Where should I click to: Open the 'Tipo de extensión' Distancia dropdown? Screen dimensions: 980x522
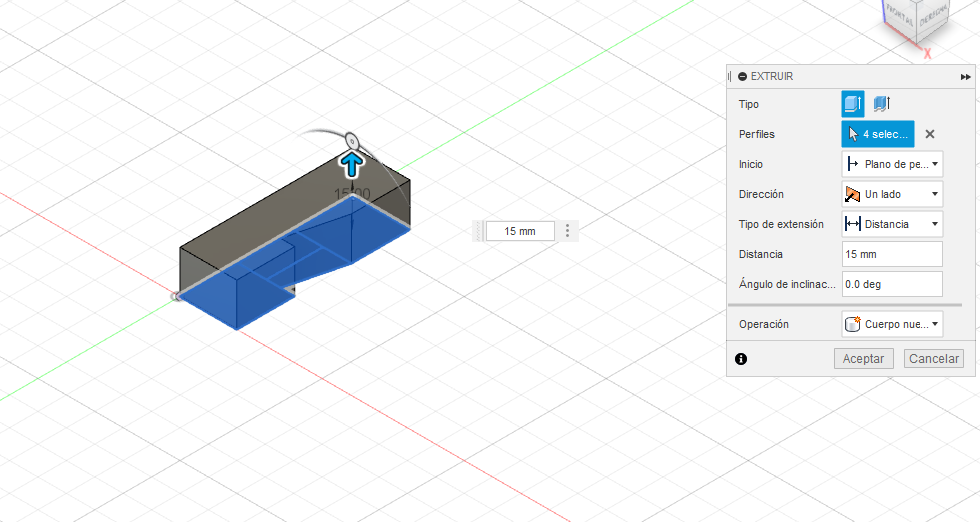click(x=892, y=224)
